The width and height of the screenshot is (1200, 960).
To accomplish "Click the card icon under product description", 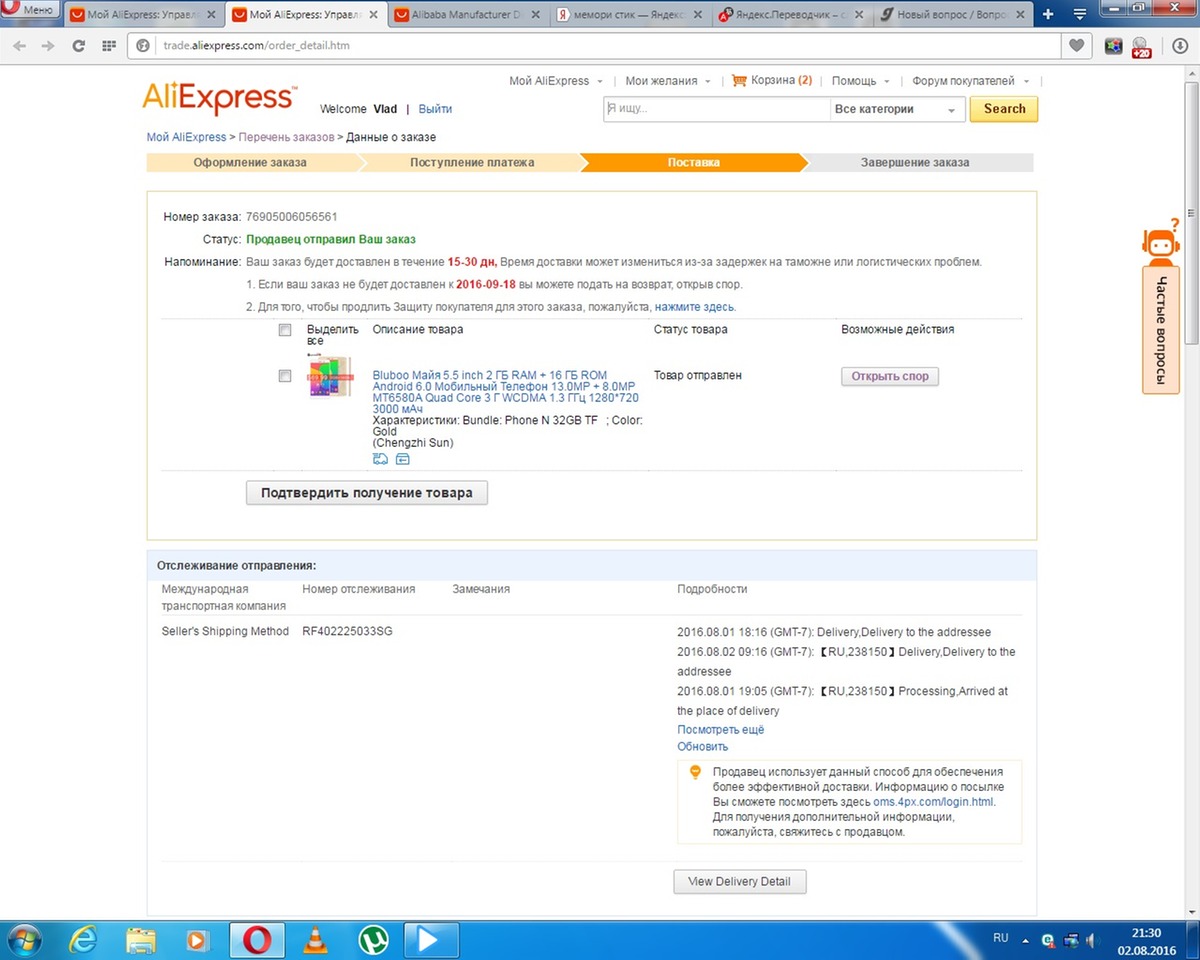I will tap(402, 459).
